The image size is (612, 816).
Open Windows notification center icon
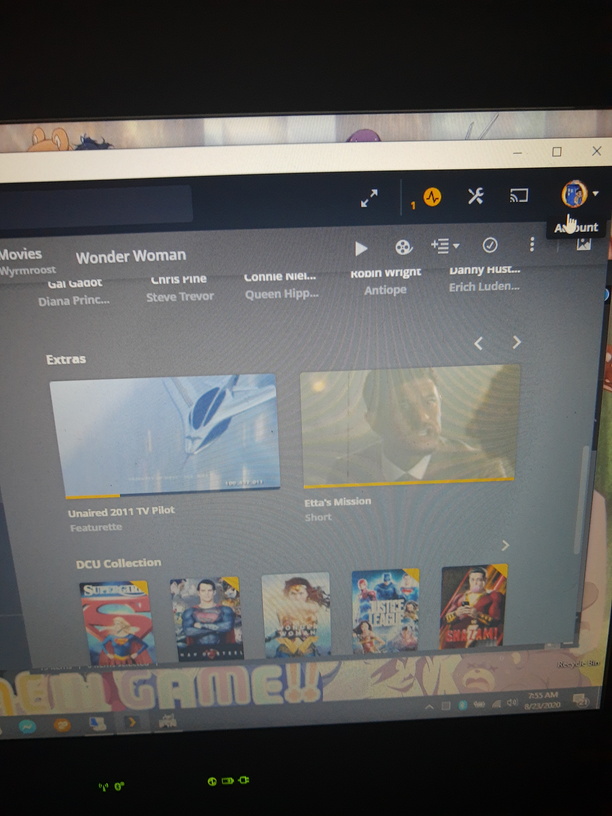click(581, 700)
